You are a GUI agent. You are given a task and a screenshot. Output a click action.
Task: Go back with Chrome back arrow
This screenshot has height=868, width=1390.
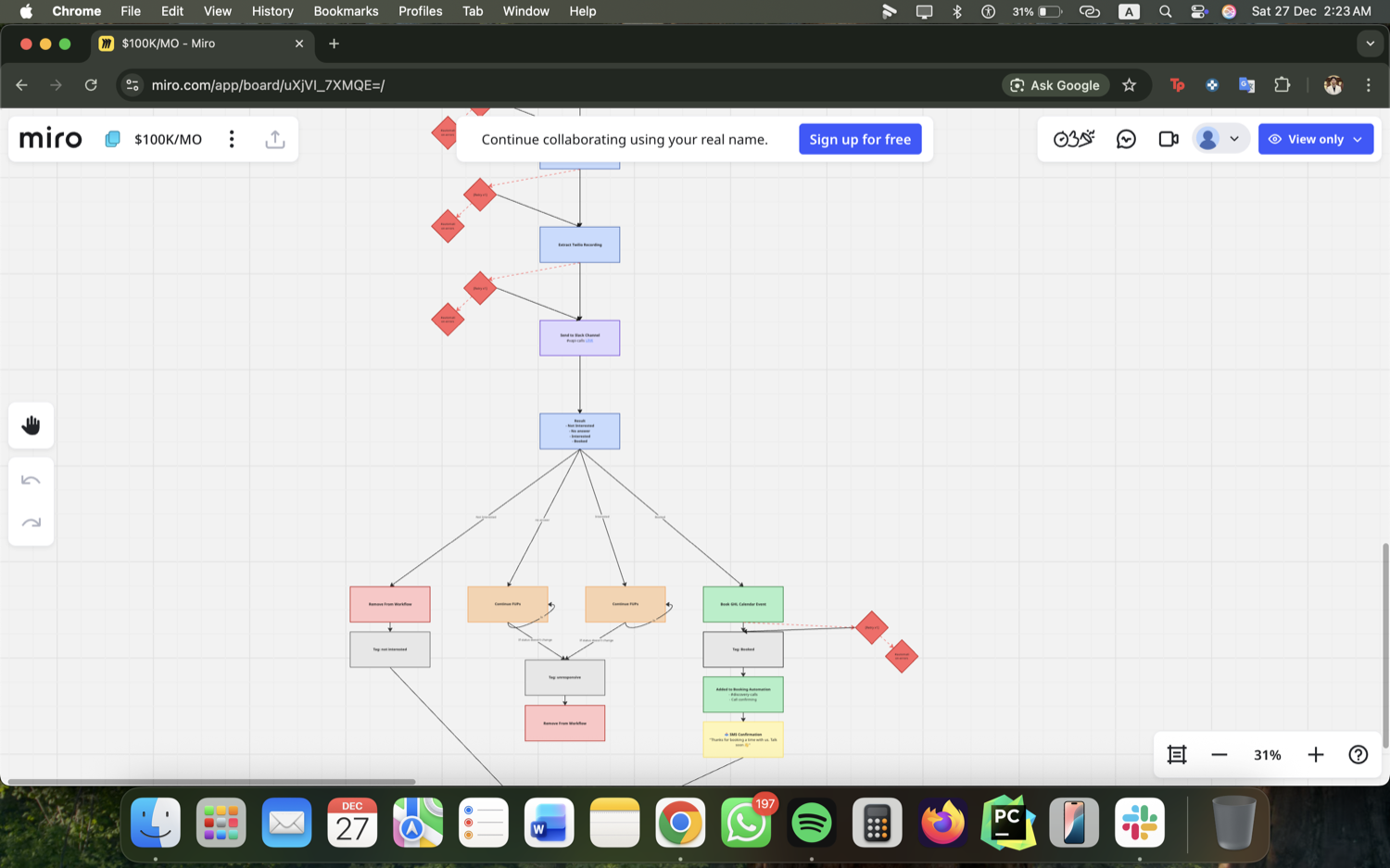point(21,85)
